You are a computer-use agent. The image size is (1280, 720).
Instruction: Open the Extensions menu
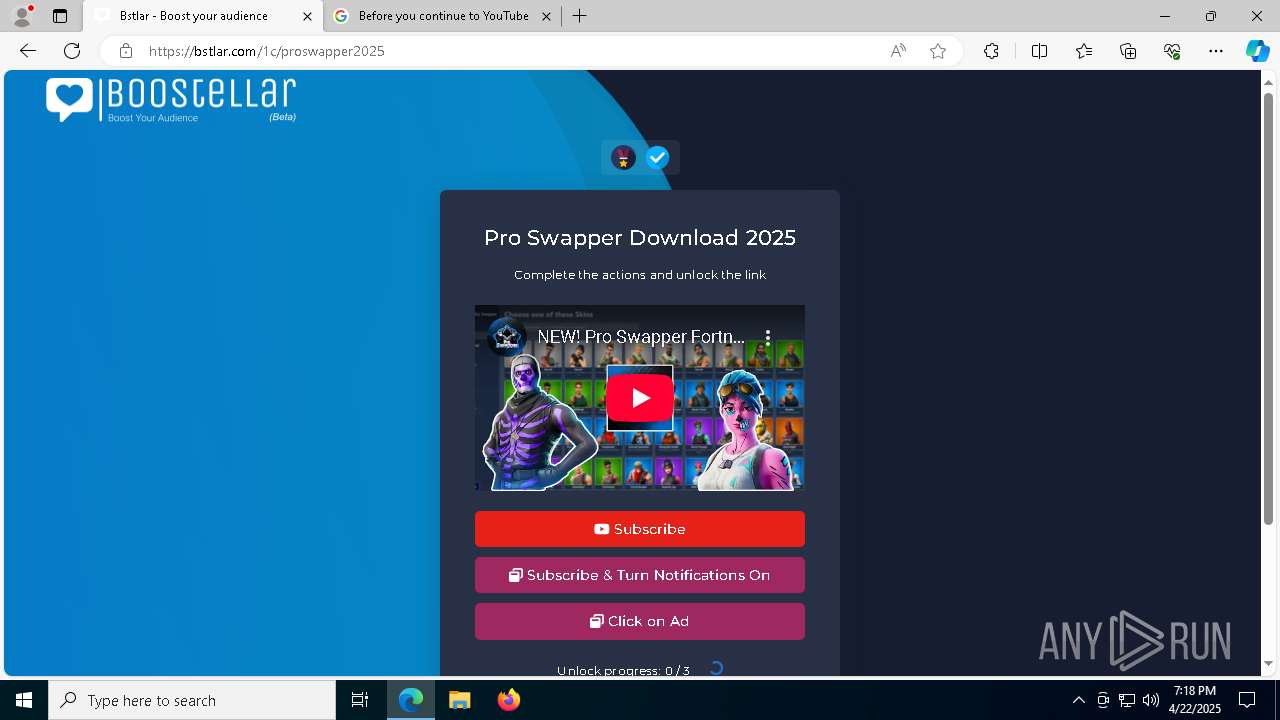[991, 51]
